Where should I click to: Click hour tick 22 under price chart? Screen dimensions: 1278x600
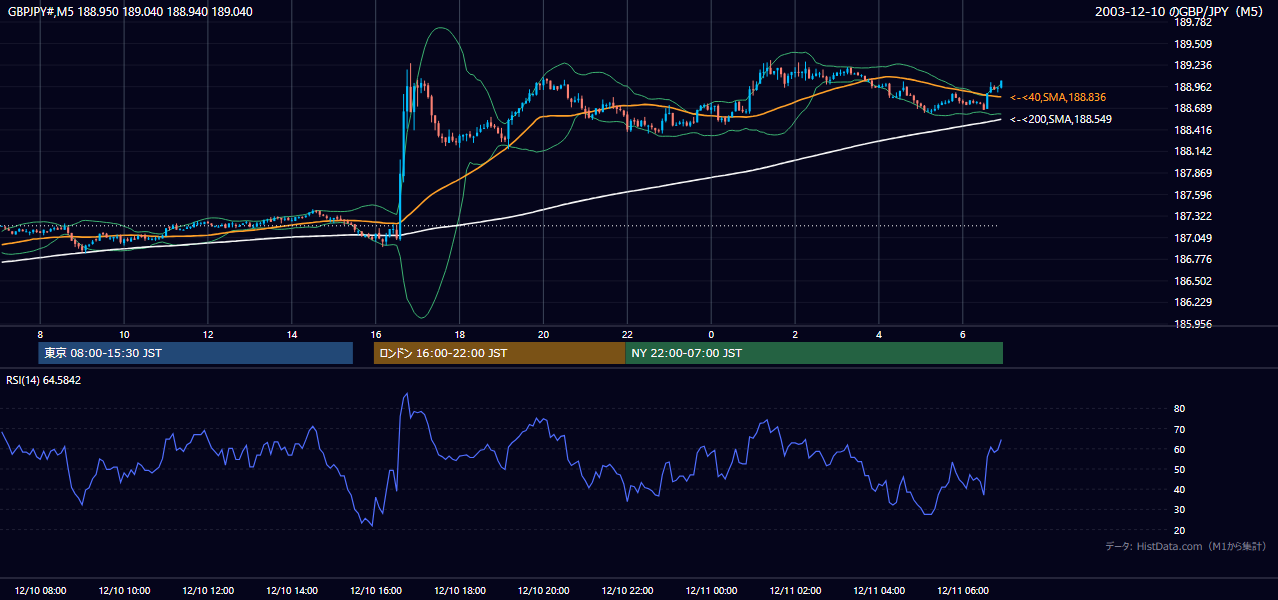point(627,334)
